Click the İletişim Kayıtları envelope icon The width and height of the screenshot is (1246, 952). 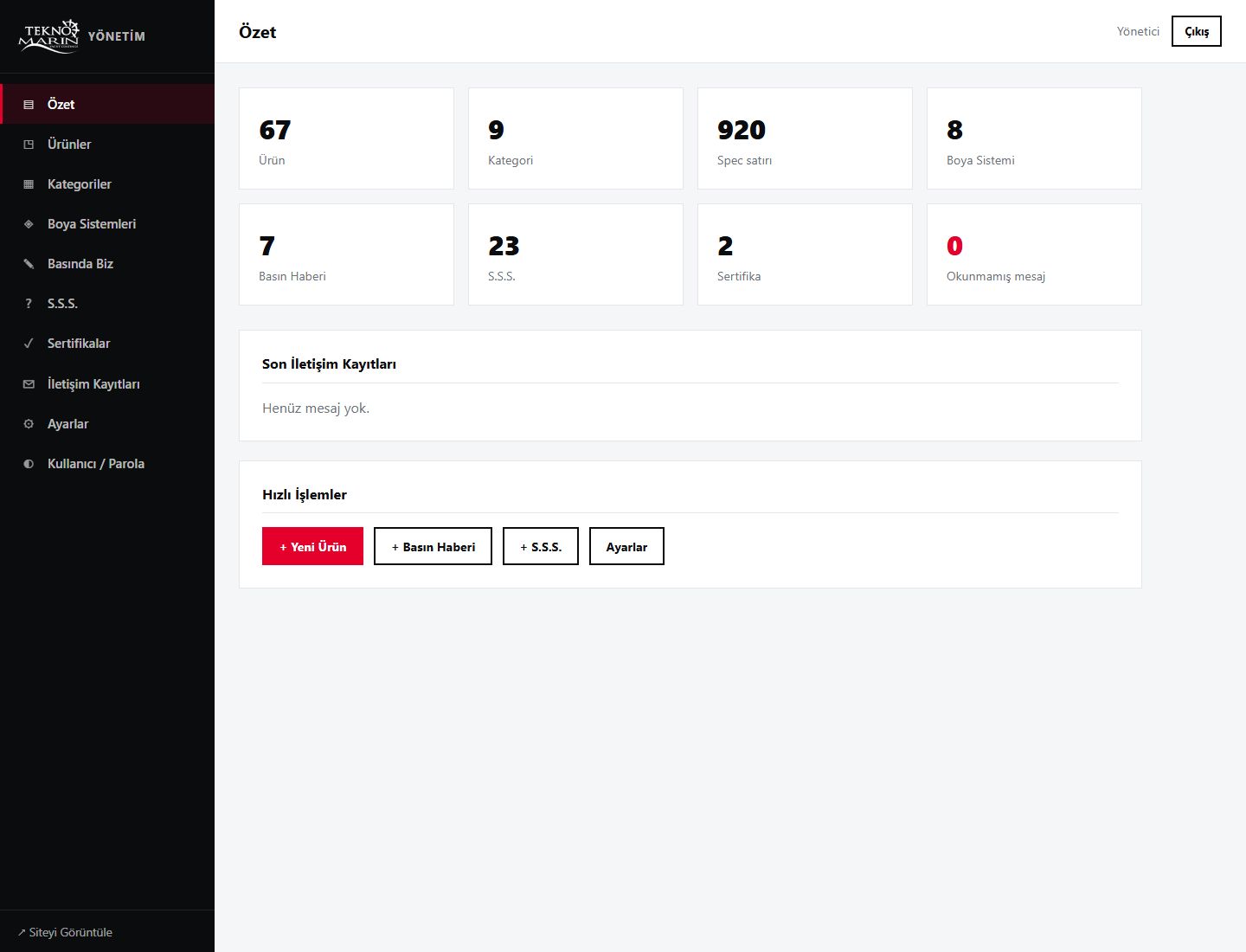(29, 384)
